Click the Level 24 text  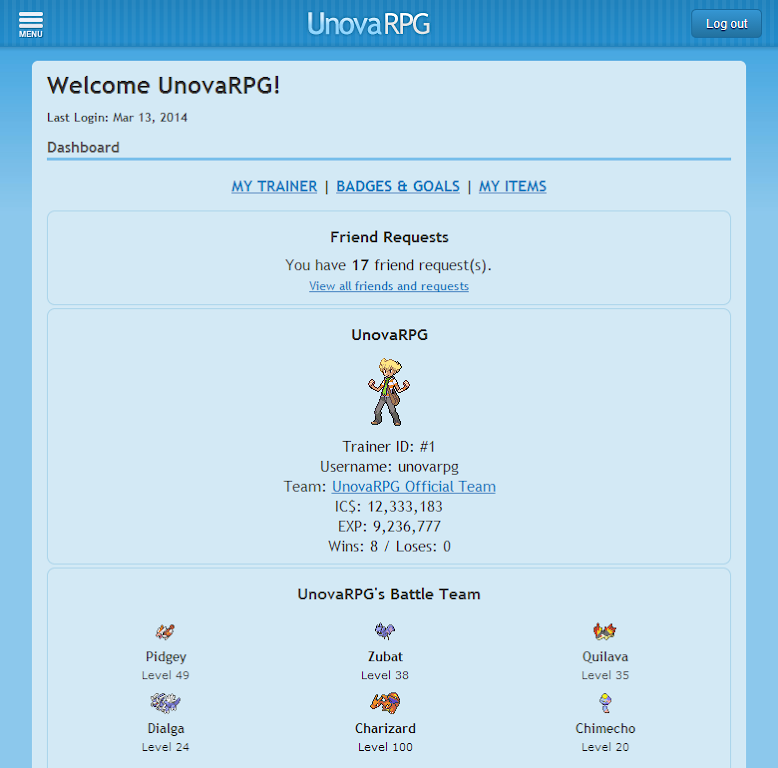165,747
